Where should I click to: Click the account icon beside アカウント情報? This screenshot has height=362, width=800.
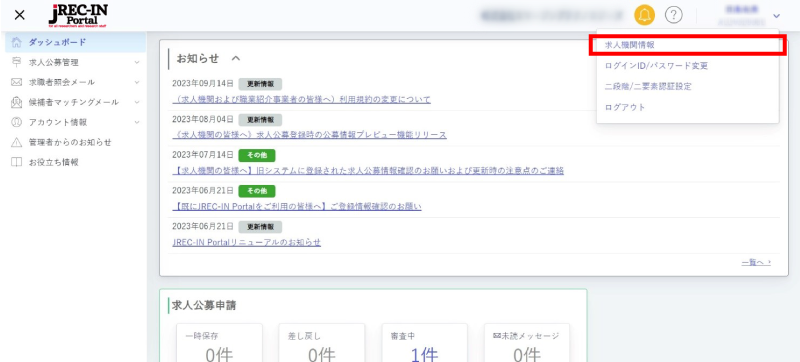pyautogui.click(x=17, y=122)
